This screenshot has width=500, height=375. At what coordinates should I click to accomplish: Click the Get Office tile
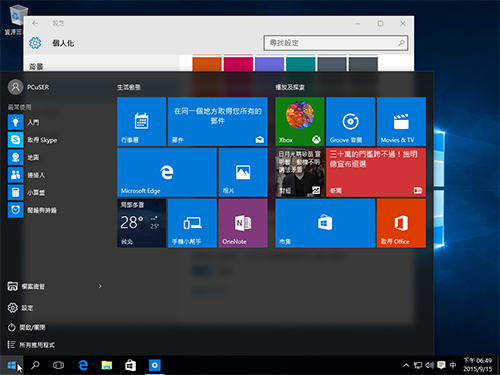(401, 223)
